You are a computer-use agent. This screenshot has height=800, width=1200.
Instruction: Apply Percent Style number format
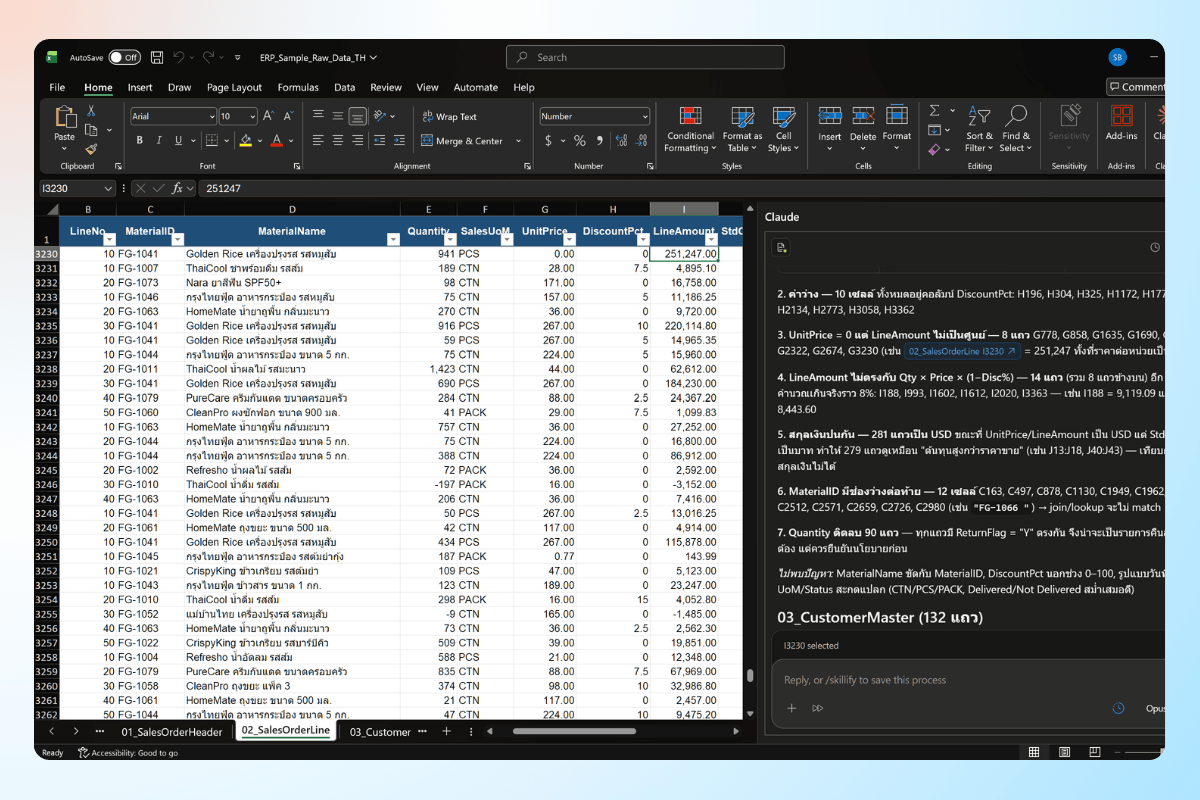pos(580,141)
